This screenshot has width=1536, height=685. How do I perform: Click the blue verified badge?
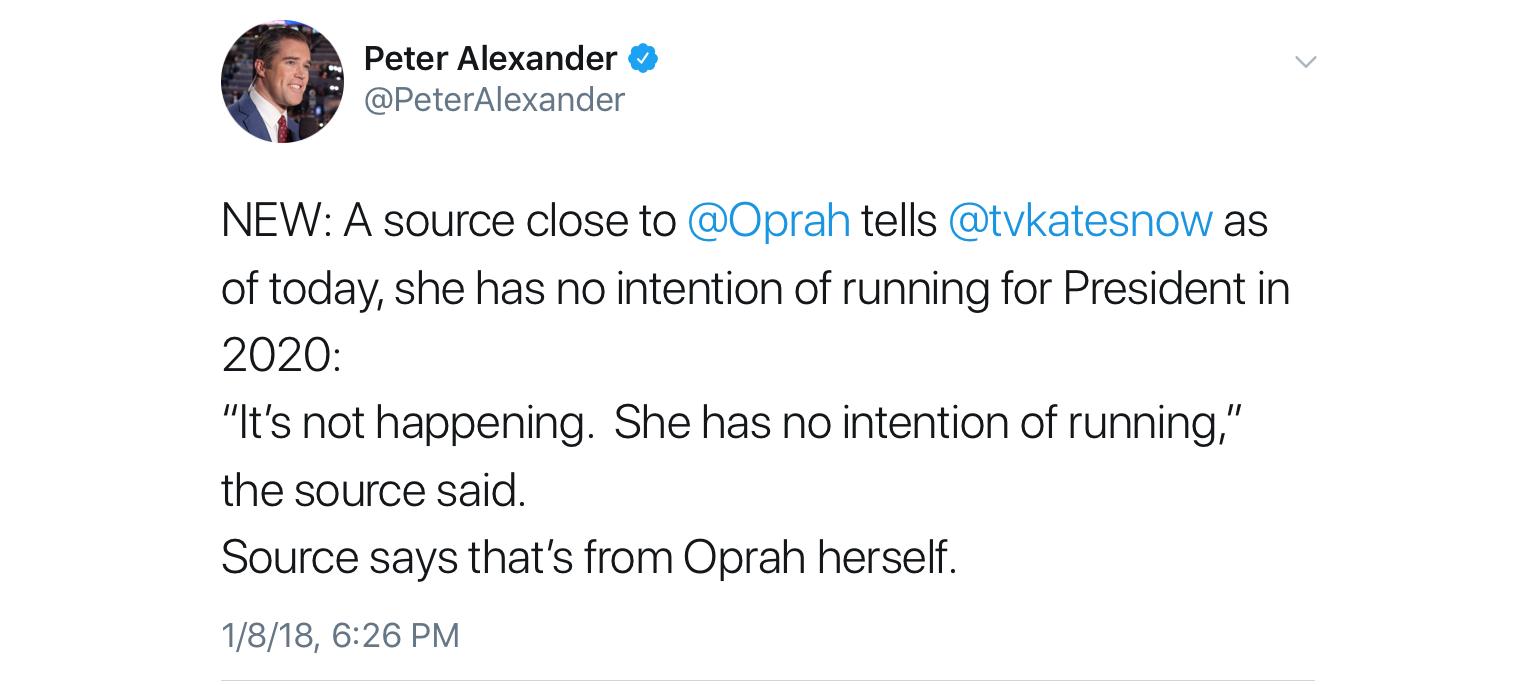click(643, 59)
